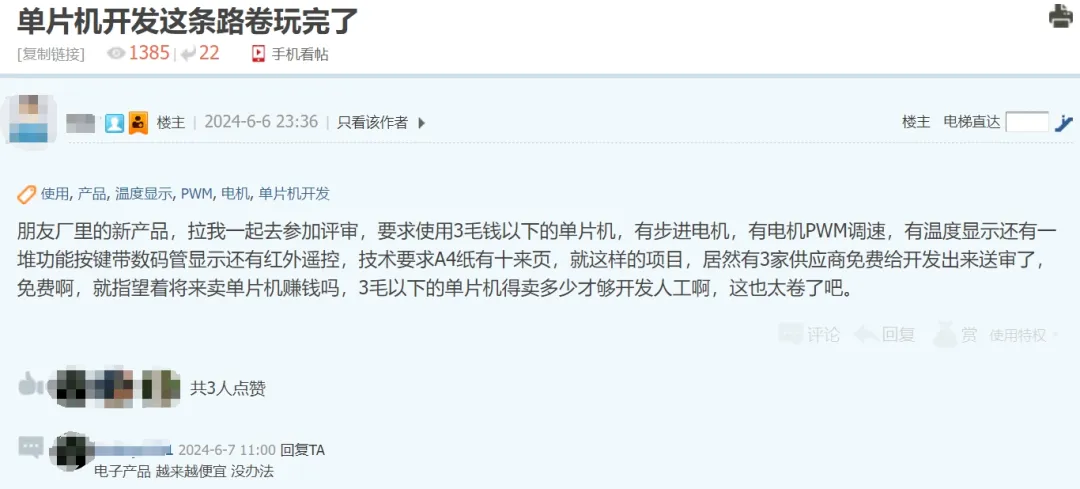Copy link via 复制链接
This screenshot has height=489, width=1080.
(51, 54)
